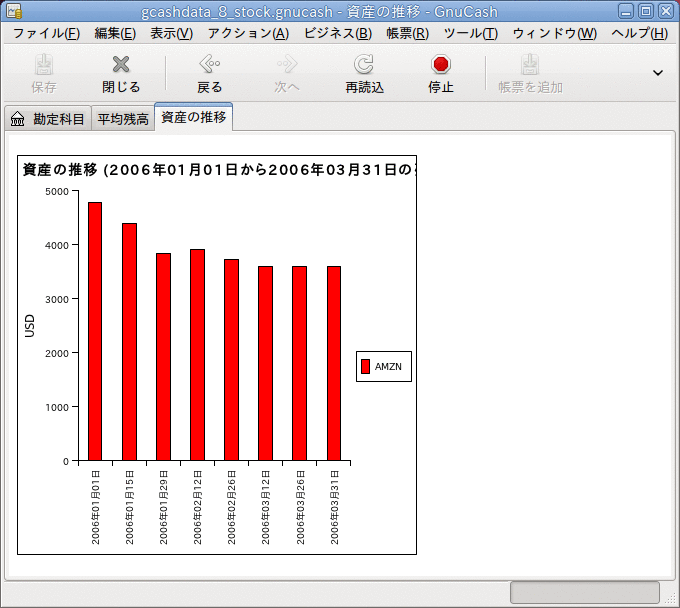Click the progress bar in status bar
The width and height of the screenshot is (680, 608).
coord(584,592)
